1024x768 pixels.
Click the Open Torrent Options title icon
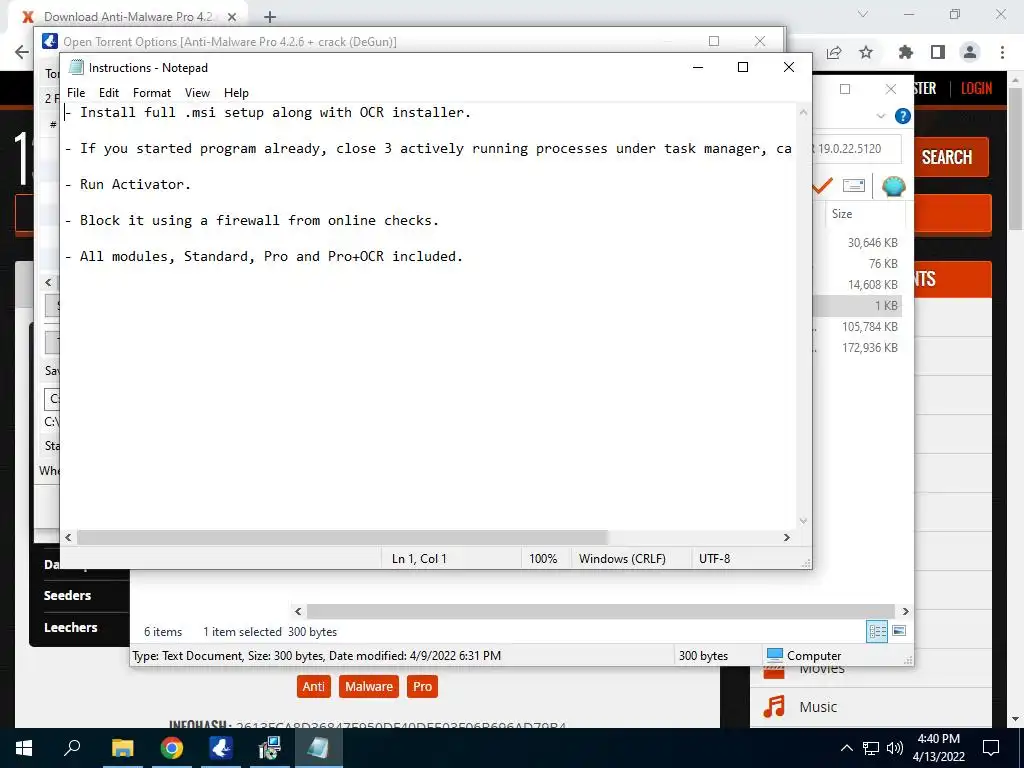tap(50, 41)
